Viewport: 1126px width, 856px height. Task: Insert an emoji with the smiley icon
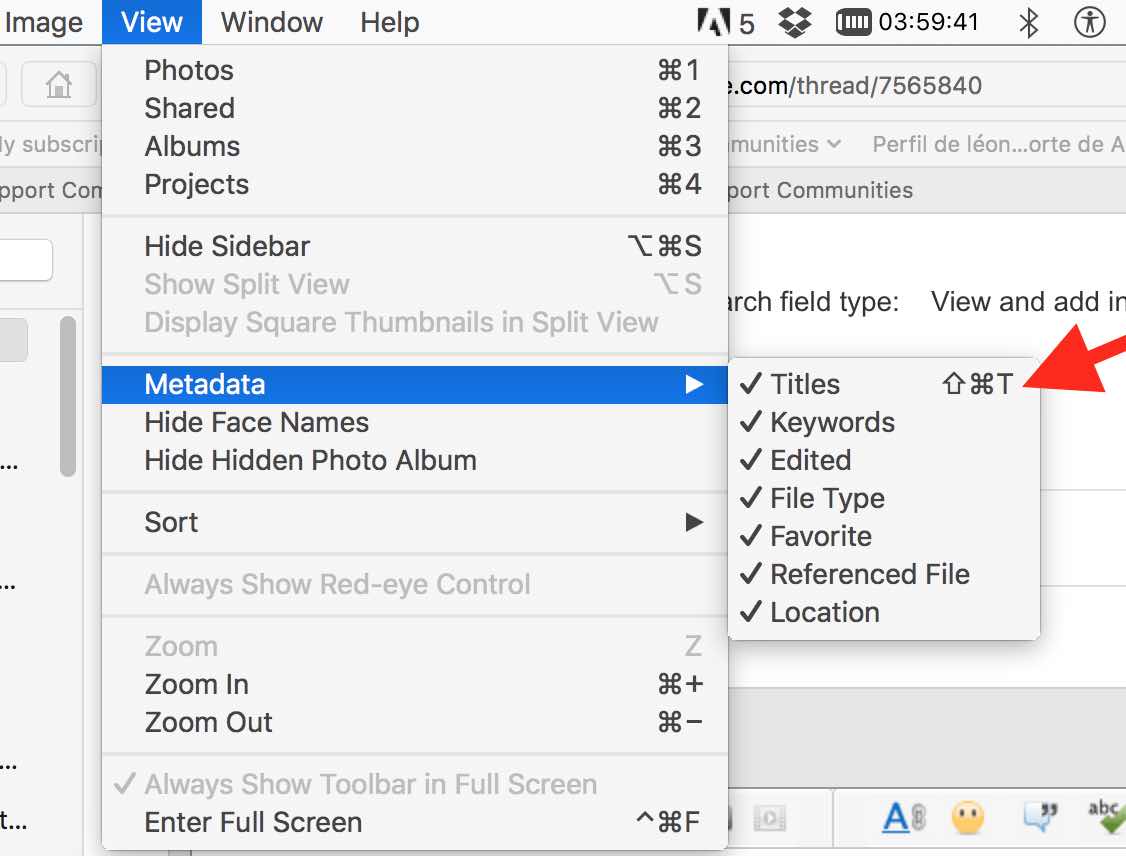coord(967,819)
